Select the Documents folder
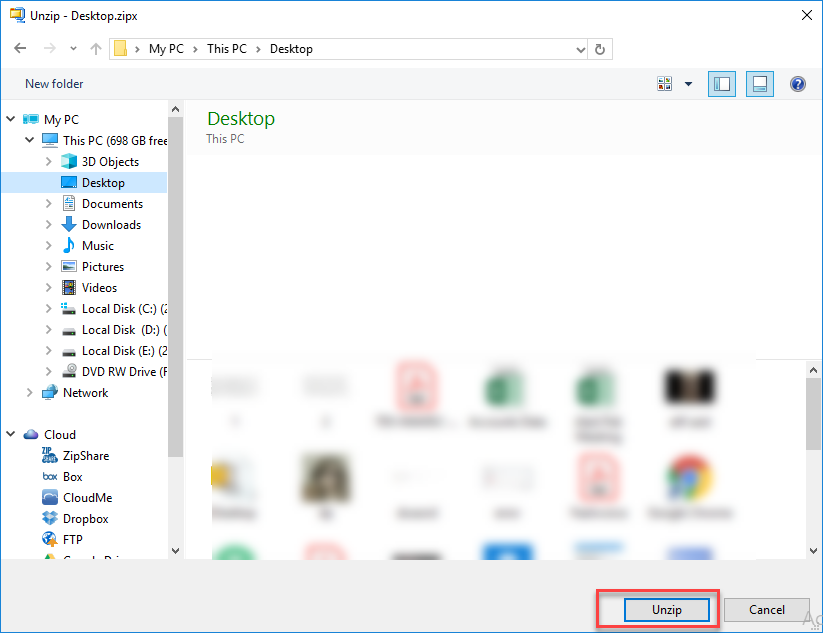 [112, 204]
